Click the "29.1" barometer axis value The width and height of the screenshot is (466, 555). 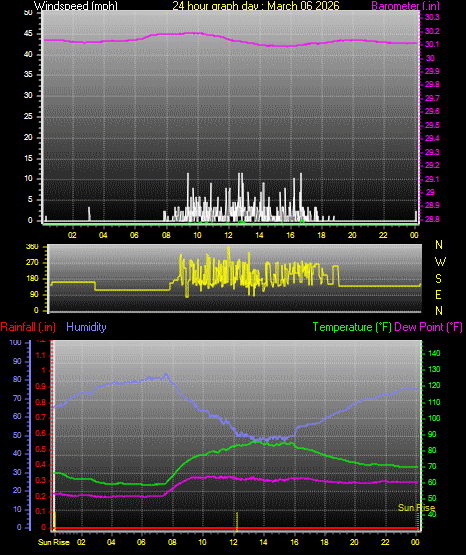432,179
